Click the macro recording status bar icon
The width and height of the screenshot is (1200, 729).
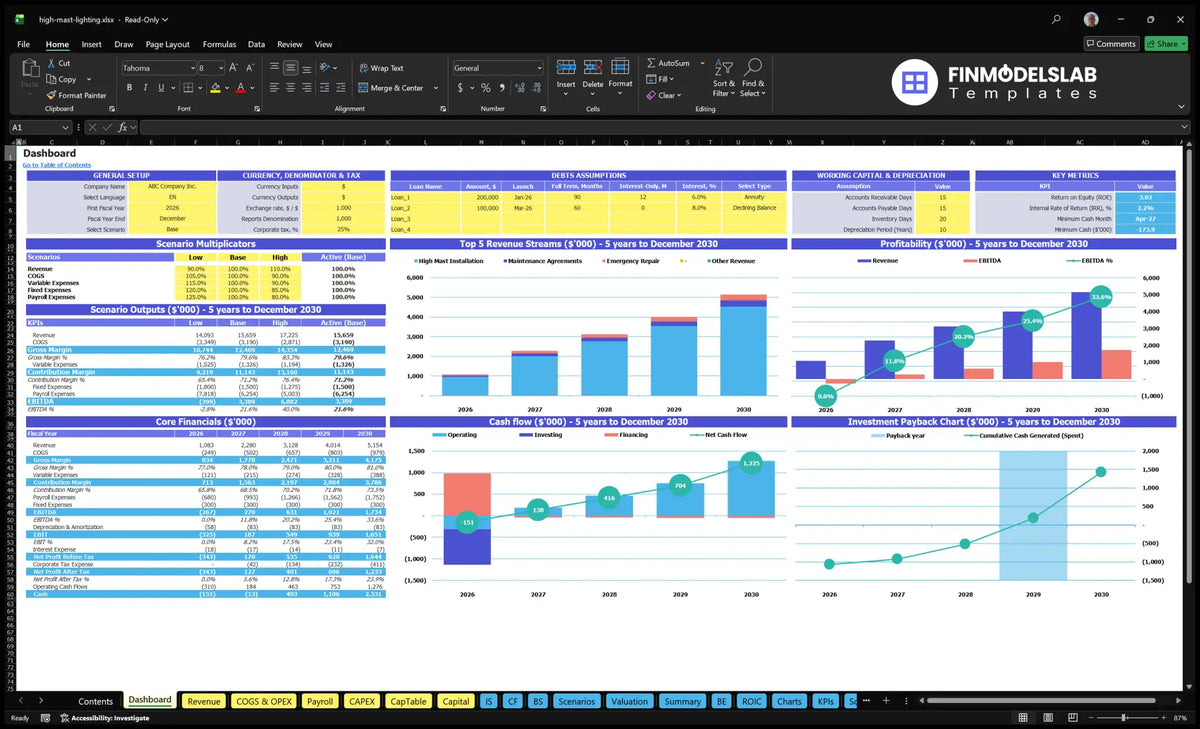pyautogui.click(x=46, y=718)
